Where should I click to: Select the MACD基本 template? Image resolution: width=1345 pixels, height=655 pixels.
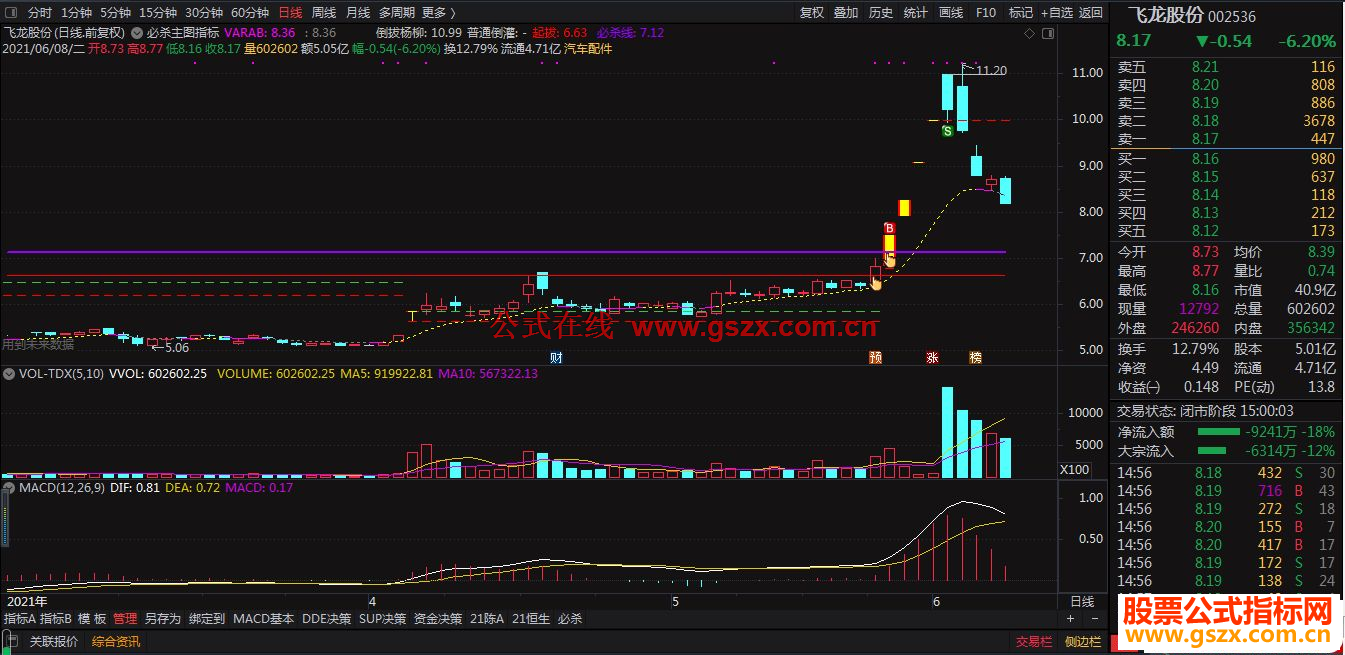[x=264, y=619]
